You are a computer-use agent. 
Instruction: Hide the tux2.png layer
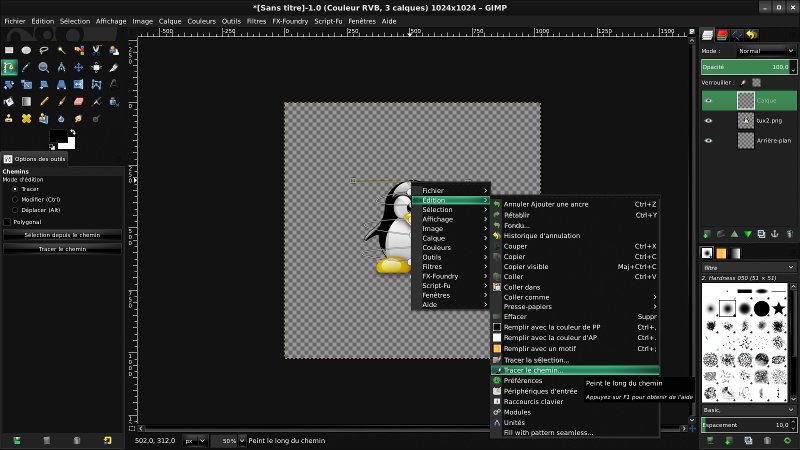tap(708, 120)
